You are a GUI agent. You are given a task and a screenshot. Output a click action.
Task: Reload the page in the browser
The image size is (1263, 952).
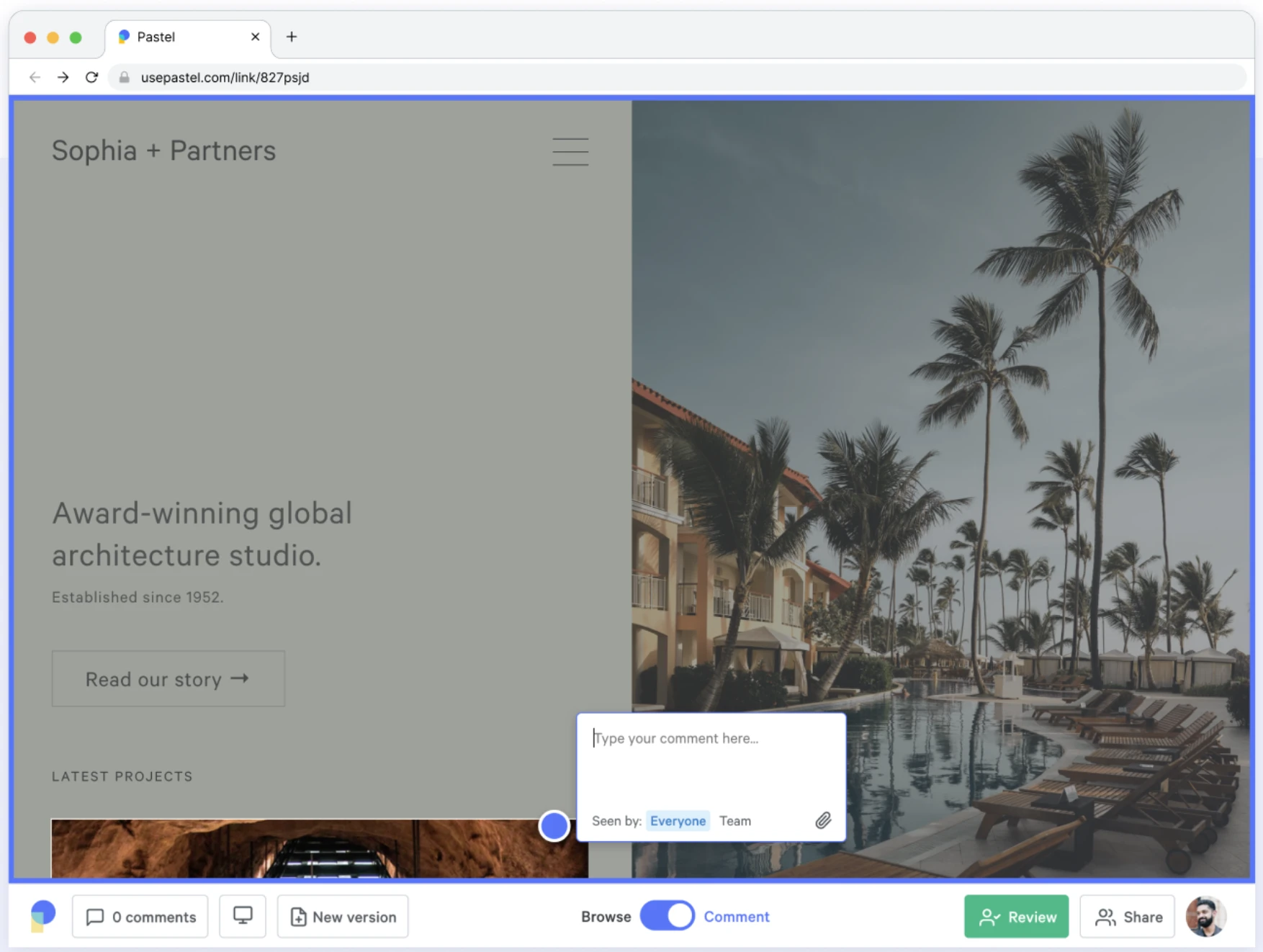click(91, 77)
